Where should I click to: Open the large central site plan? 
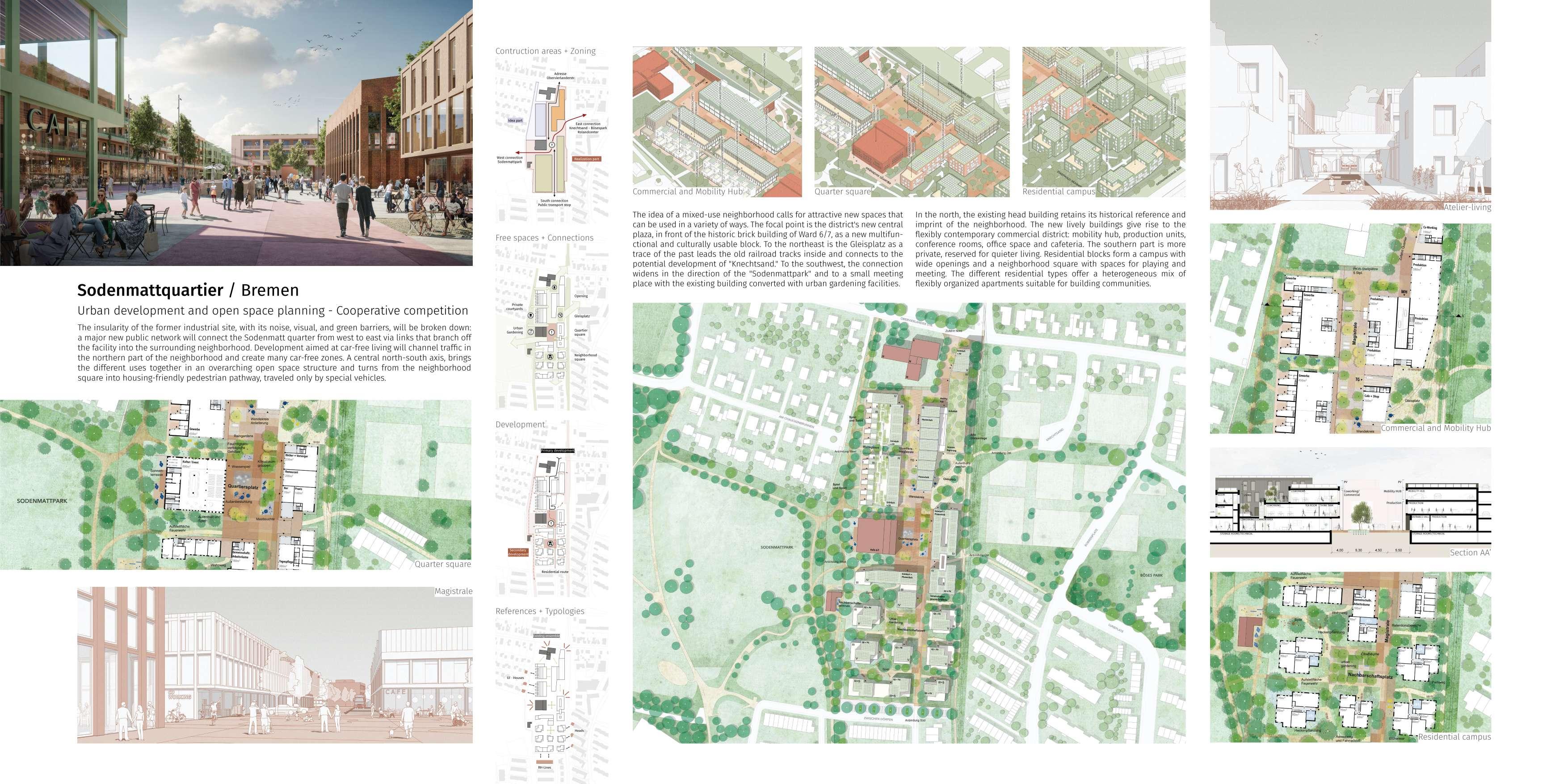pyautogui.click(x=909, y=523)
